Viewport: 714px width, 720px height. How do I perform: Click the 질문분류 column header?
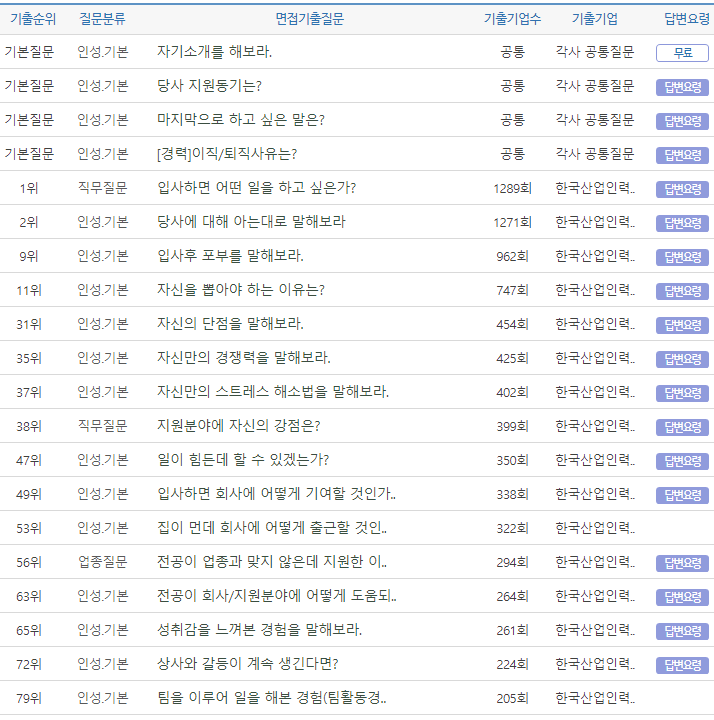coord(102,19)
